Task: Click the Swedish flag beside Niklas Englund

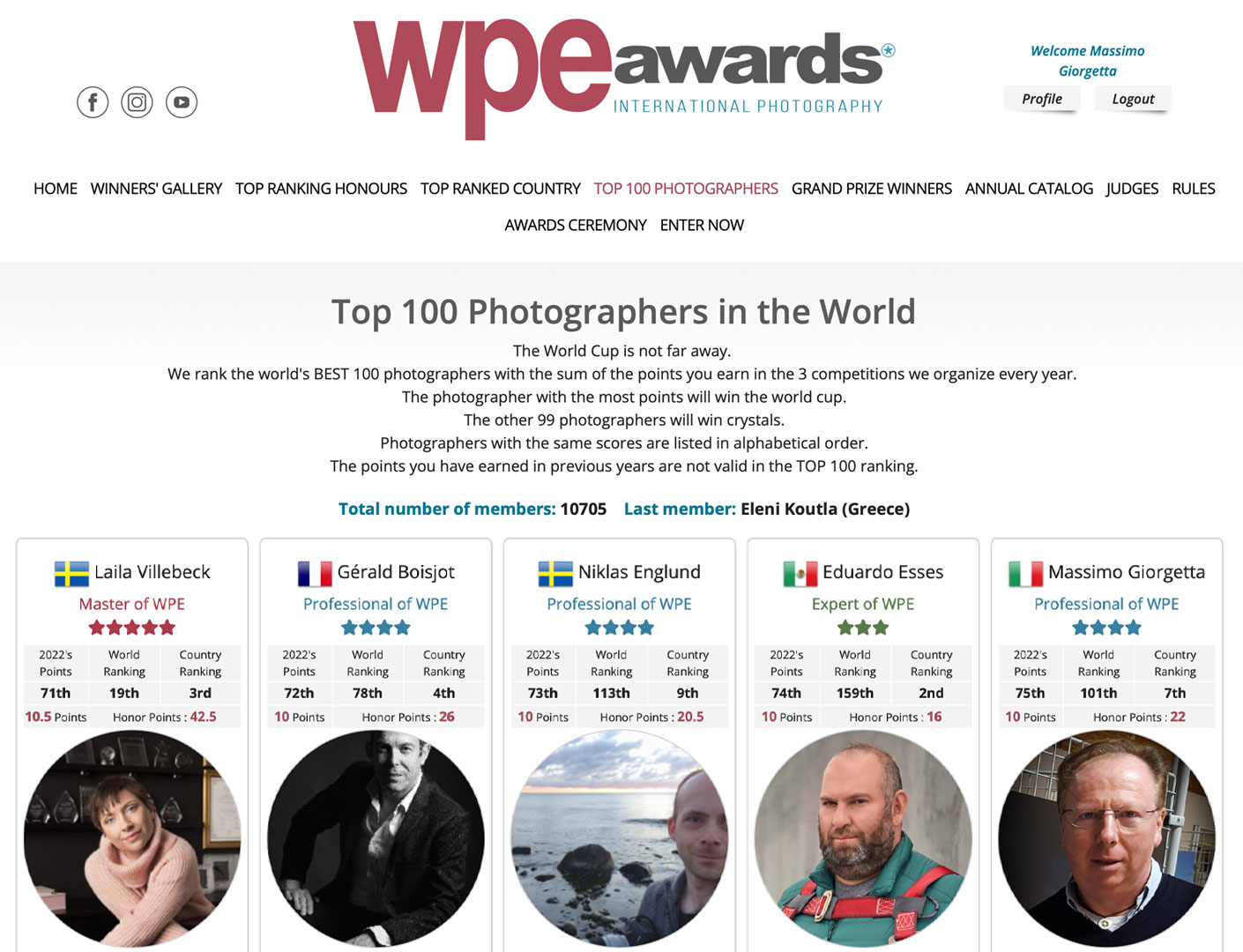Action: pos(555,574)
